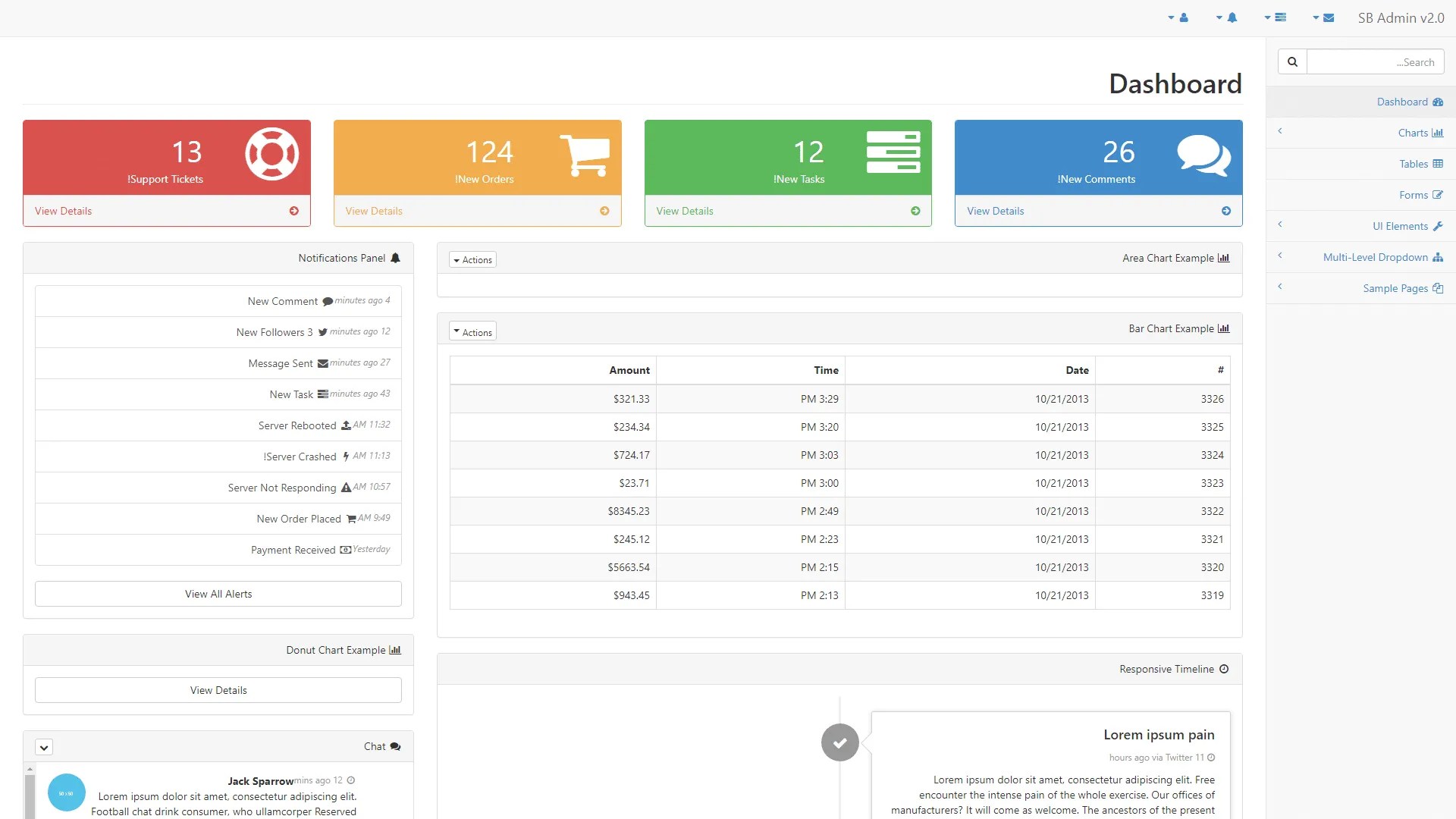
Task: View Details of New Tasks card
Action: coord(685,211)
